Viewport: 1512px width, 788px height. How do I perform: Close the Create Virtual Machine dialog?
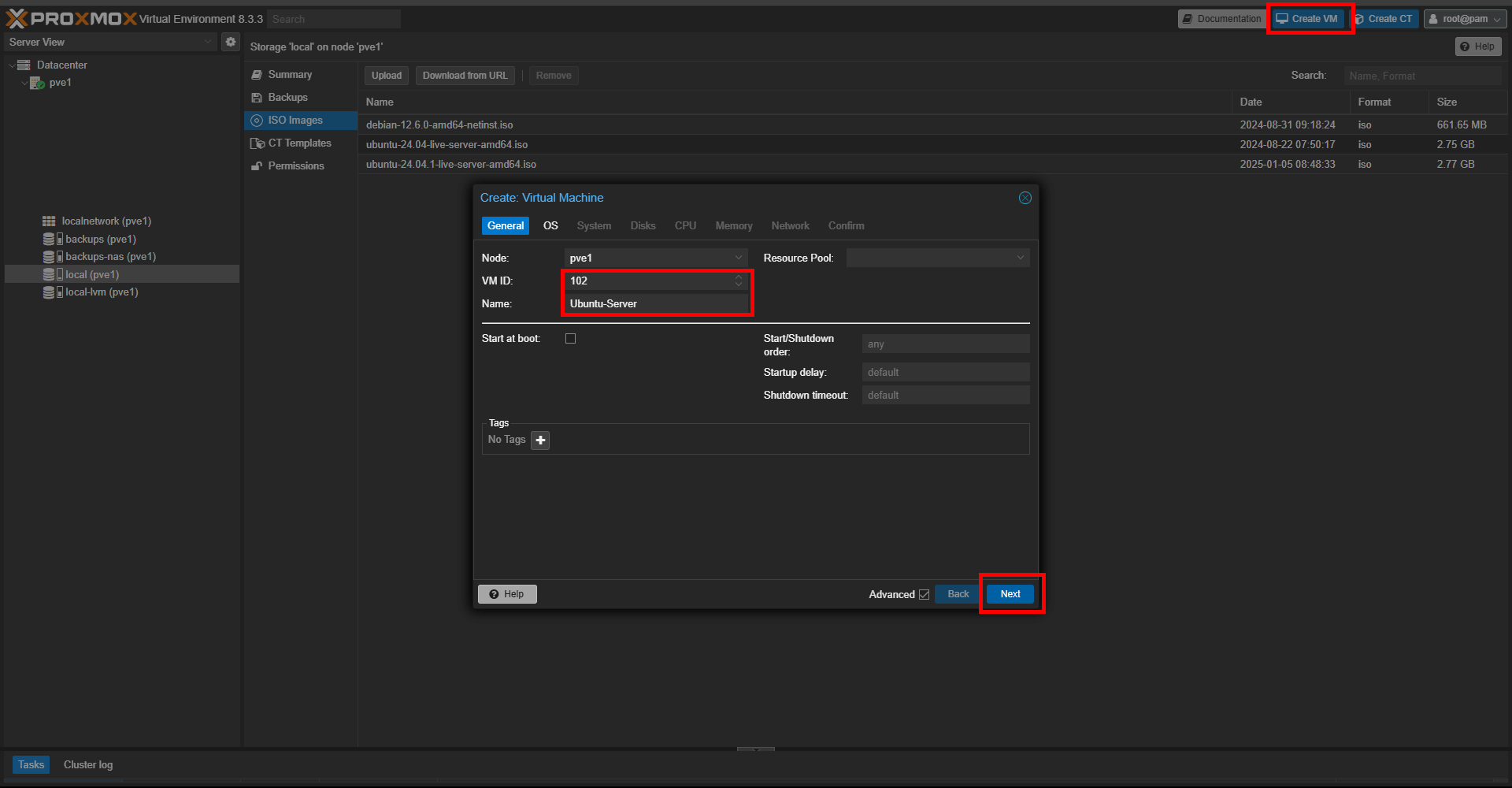(1025, 198)
